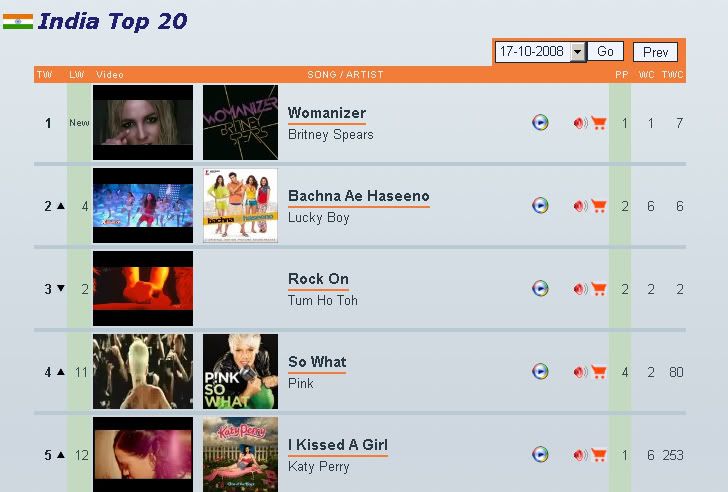Image resolution: width=728 pixels, height=492 pixels.
Task: Click the Rock On video thumbnail
Action: (143, 288)
